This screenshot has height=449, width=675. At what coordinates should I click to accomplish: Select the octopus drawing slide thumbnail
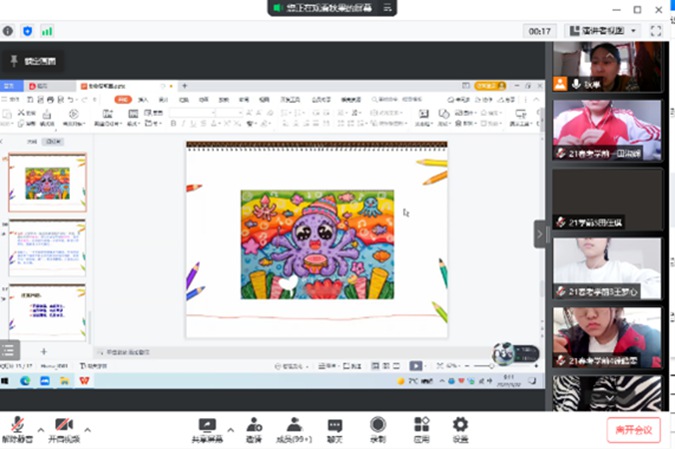(47, 182)
